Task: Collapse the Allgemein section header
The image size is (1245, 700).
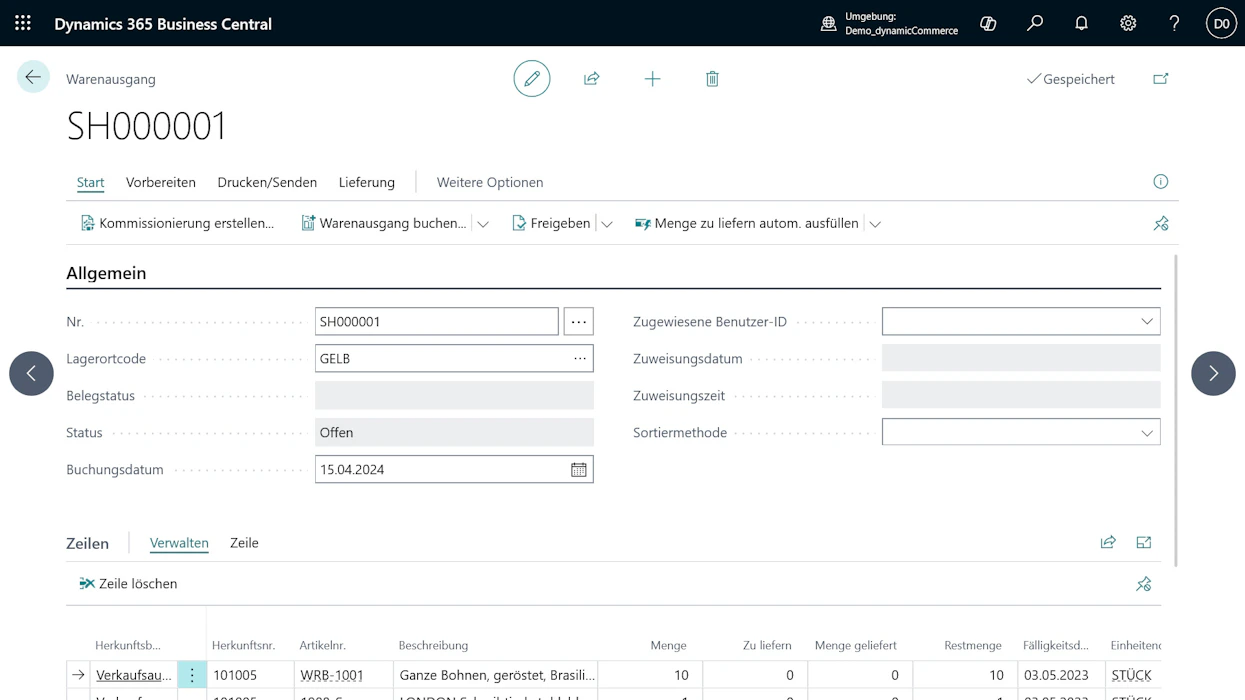Action: 106,273
